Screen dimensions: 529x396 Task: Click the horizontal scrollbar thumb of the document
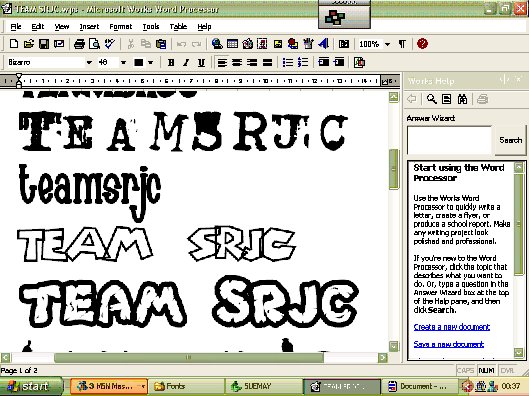point(189,357)
